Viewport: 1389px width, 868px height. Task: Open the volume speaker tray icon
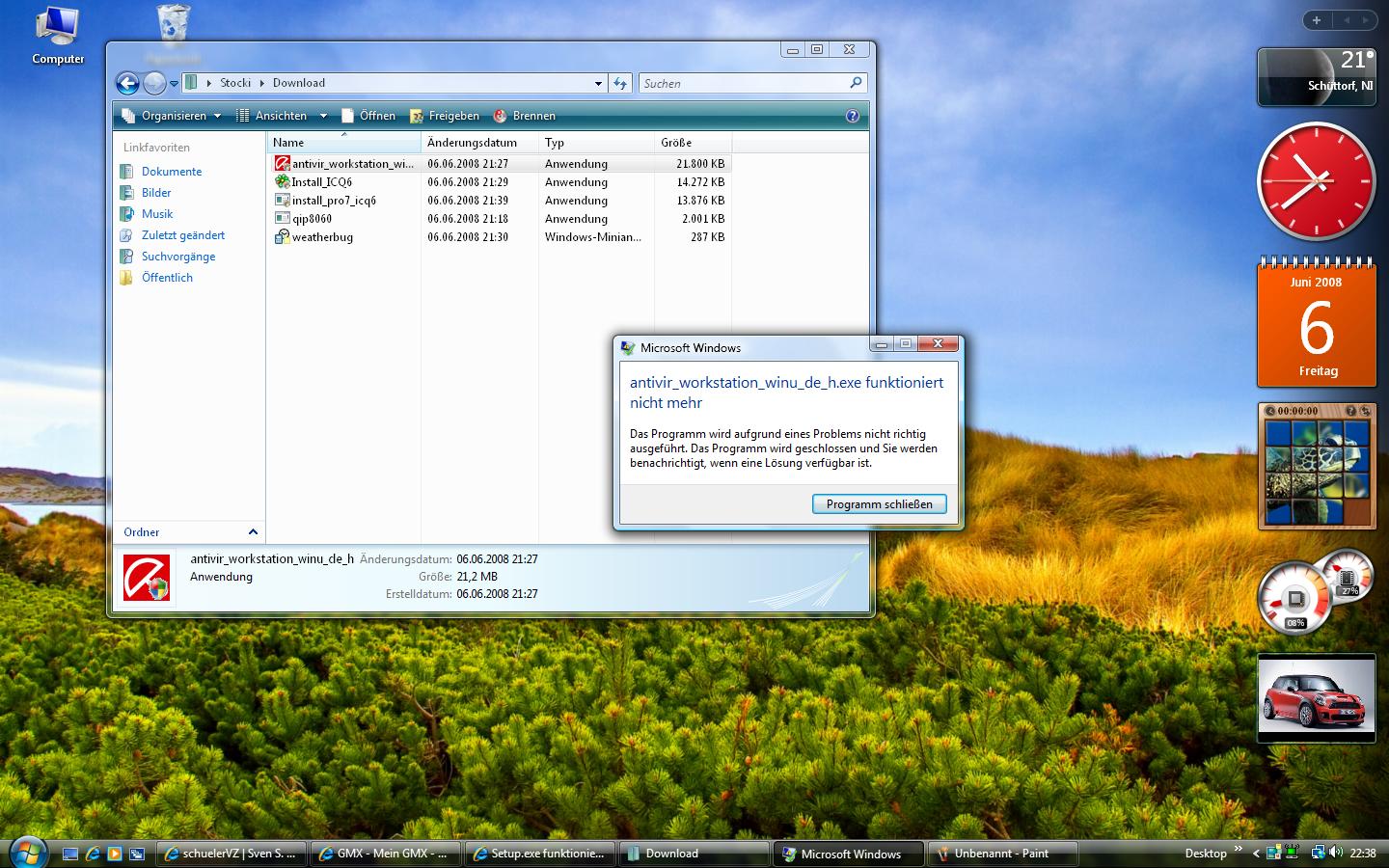(1335, 853)
